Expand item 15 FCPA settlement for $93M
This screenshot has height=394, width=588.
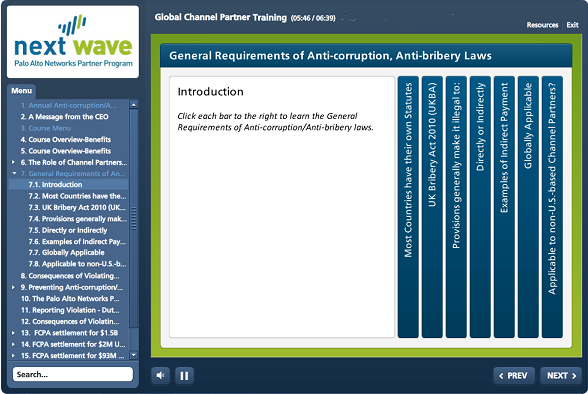pos(14,355)
